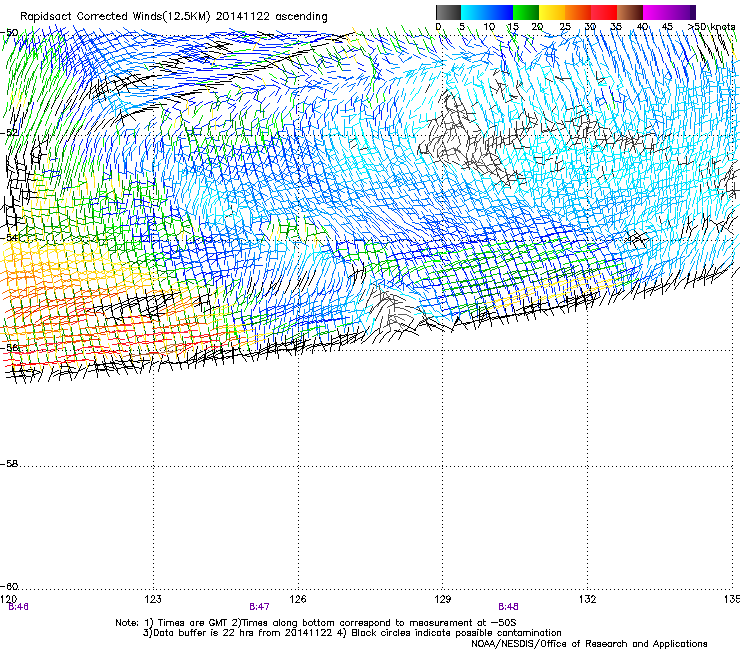
Task: Click the 'Times are GMT' note line
Action: pos(316,623)
